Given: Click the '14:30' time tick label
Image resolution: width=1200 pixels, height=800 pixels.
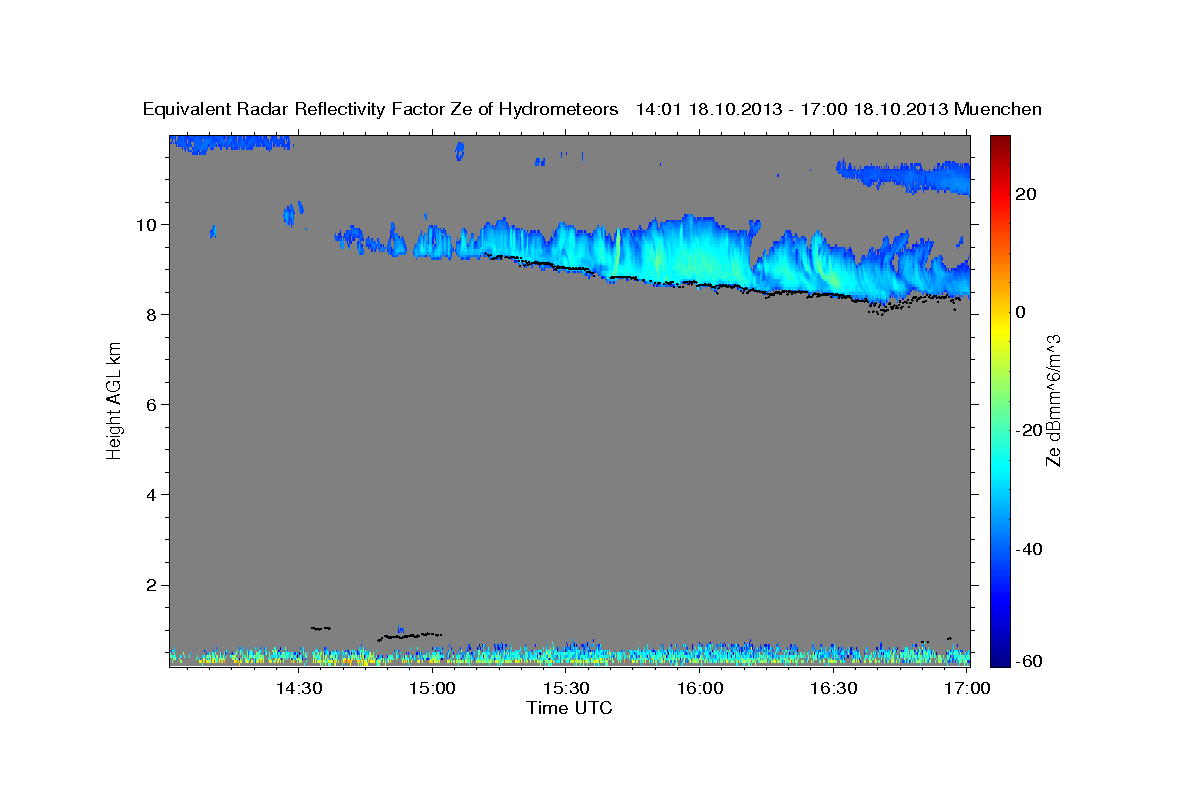Looking at the screenshot, I should click(299, 688).
